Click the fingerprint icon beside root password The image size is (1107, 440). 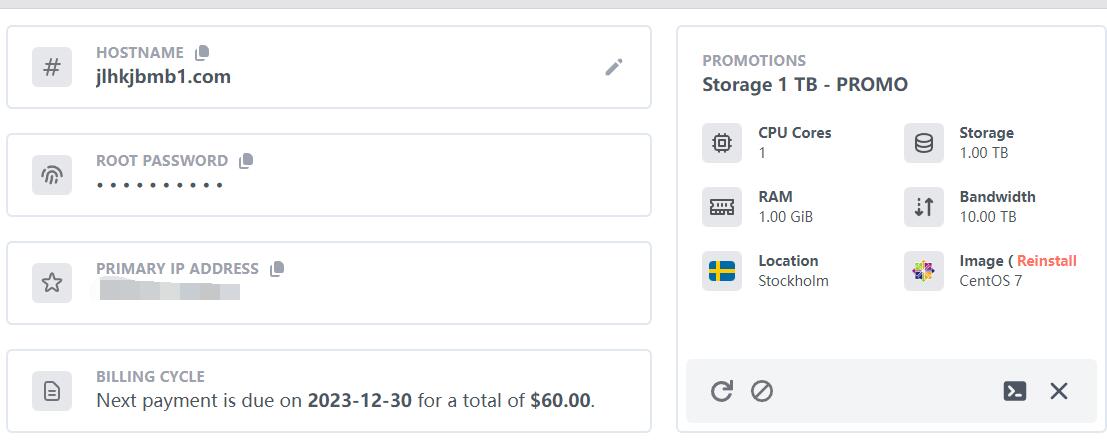(52, 175)
